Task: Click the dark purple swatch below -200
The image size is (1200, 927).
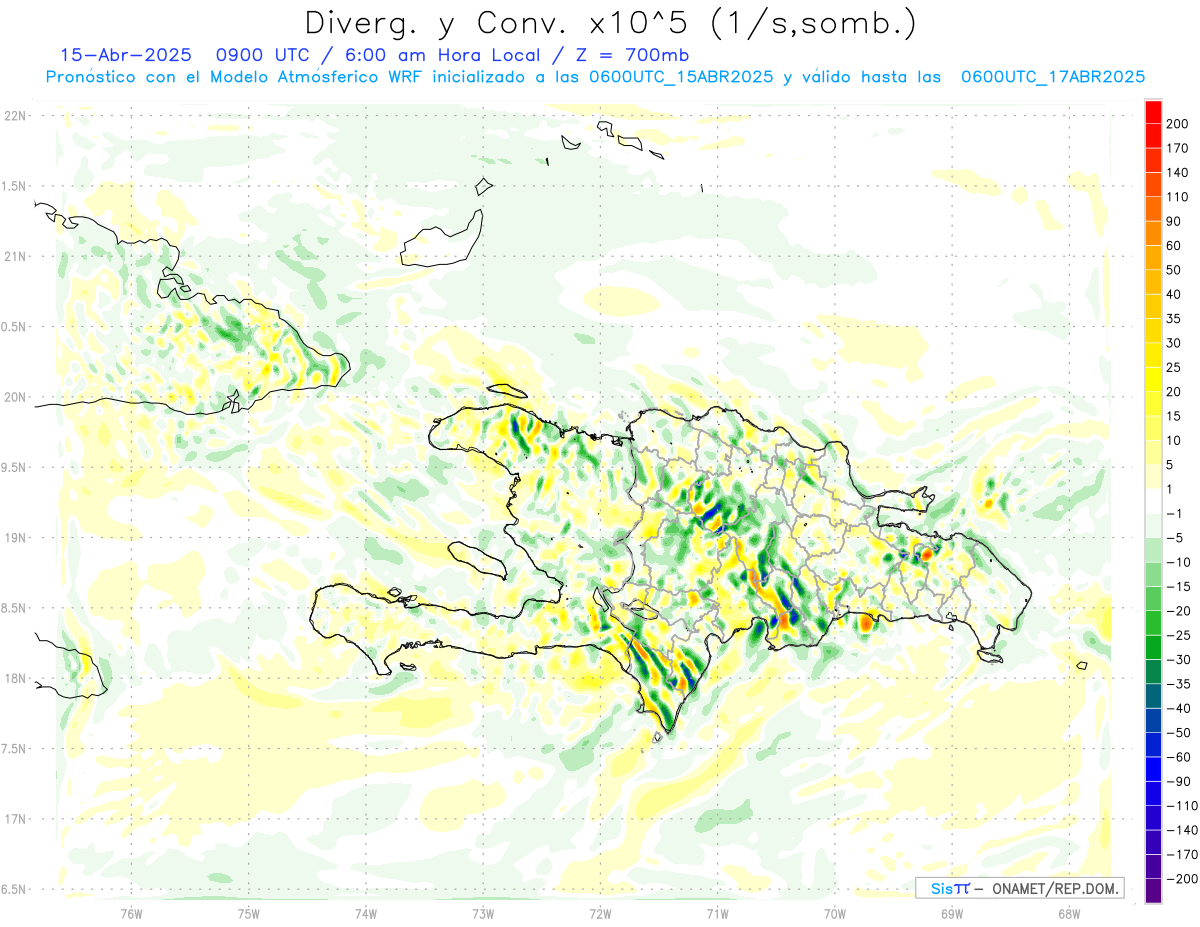Action: tap(1153, 890)
